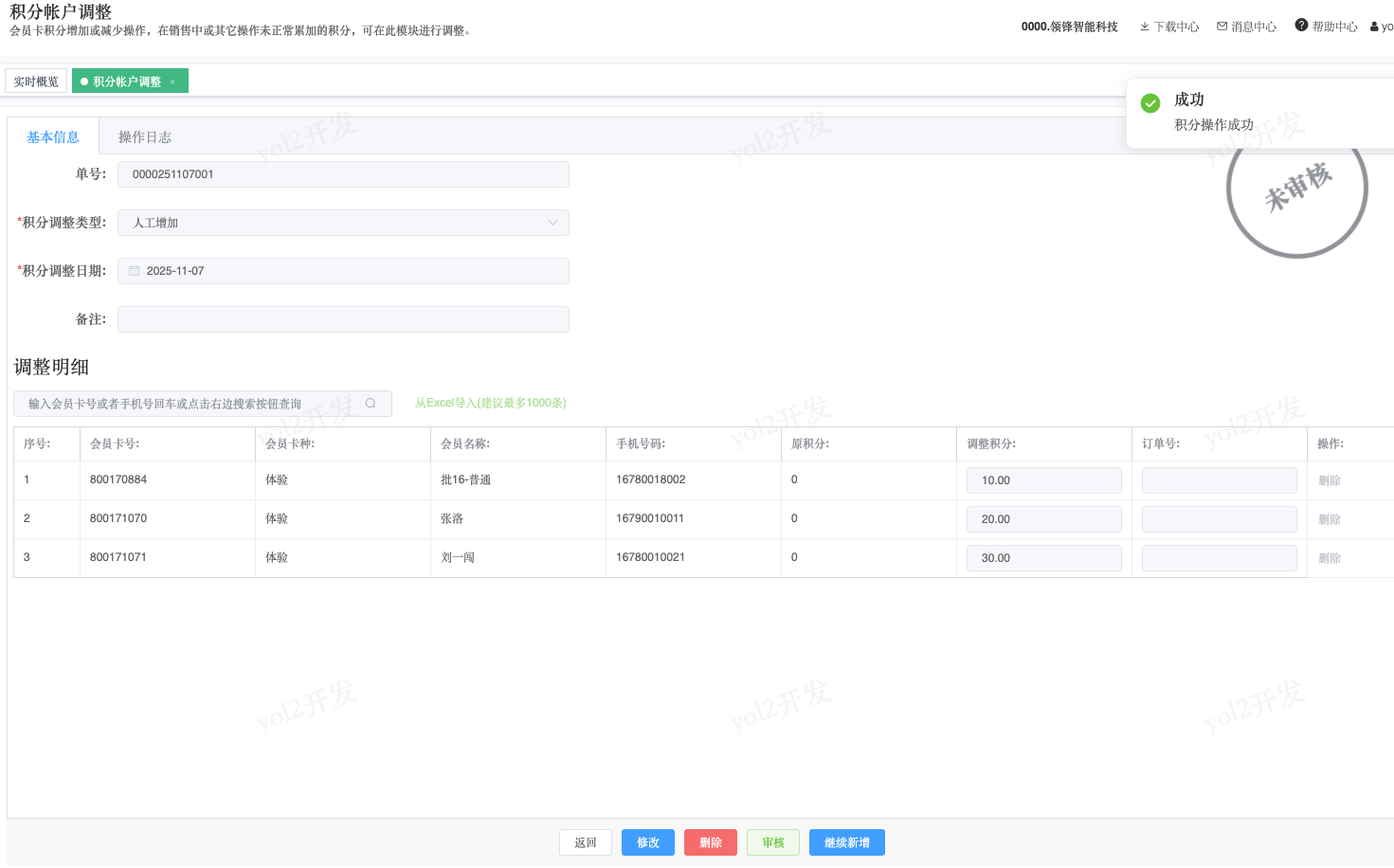Click the 积分操作成功 notification message
This screenshot has height=868, width=1394.
click(x=1214, y=125)
